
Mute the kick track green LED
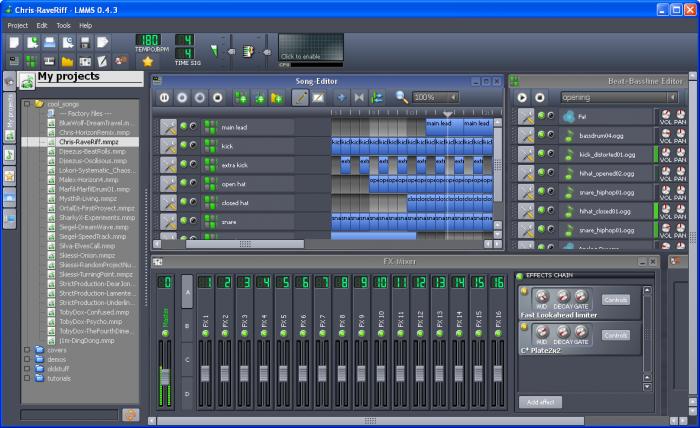click(x=183, y=146)
